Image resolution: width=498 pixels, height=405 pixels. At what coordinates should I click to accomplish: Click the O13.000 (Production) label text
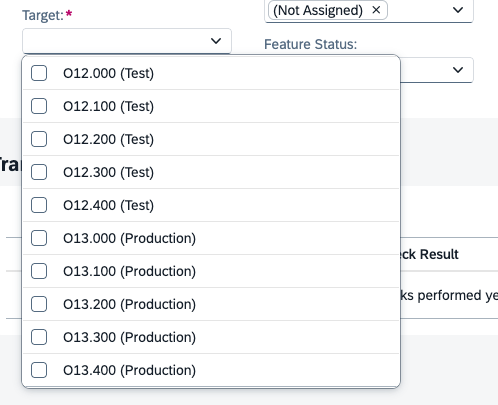(130, 238)
